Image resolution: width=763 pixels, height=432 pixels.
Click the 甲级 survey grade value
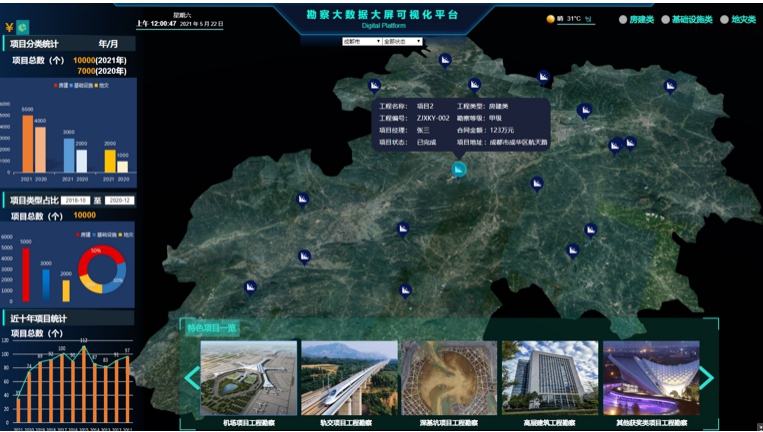coord(495,118)
